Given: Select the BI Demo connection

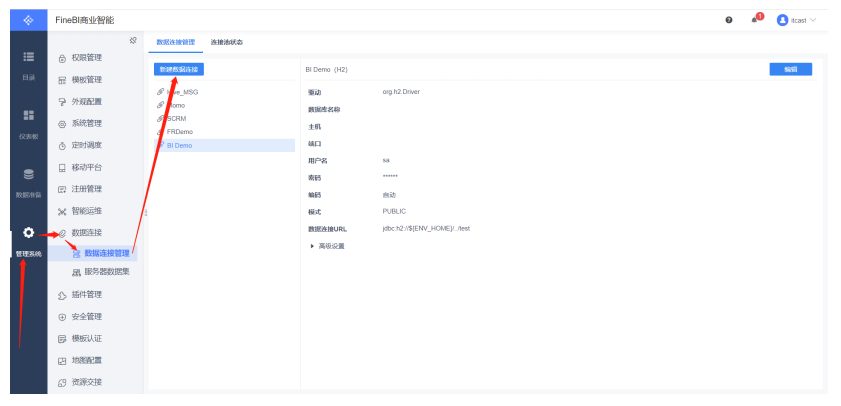Looking at the screenshot, I should [224, 145].
